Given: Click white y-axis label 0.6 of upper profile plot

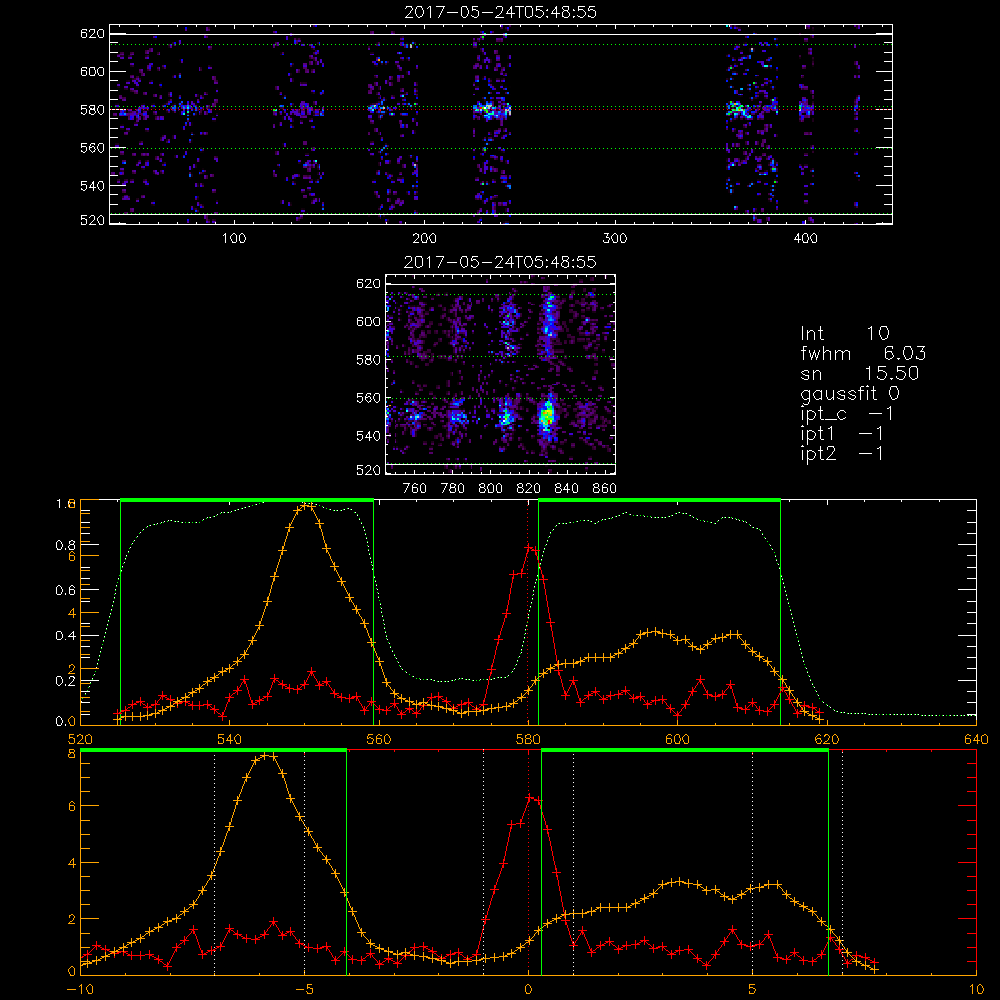Looking at the screenshot, I should click(65, 591).
